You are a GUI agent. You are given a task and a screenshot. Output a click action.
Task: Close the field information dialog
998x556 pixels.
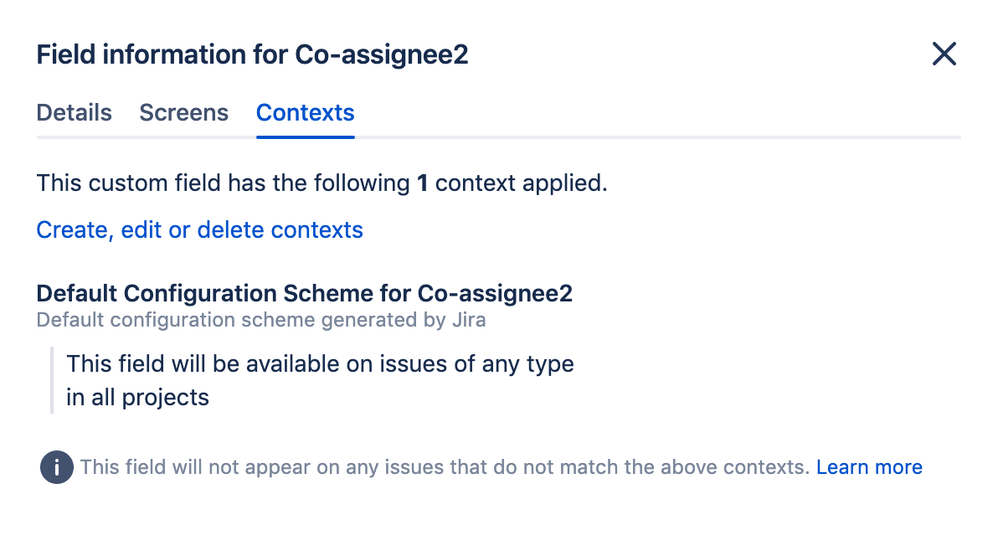coord(943,54)
